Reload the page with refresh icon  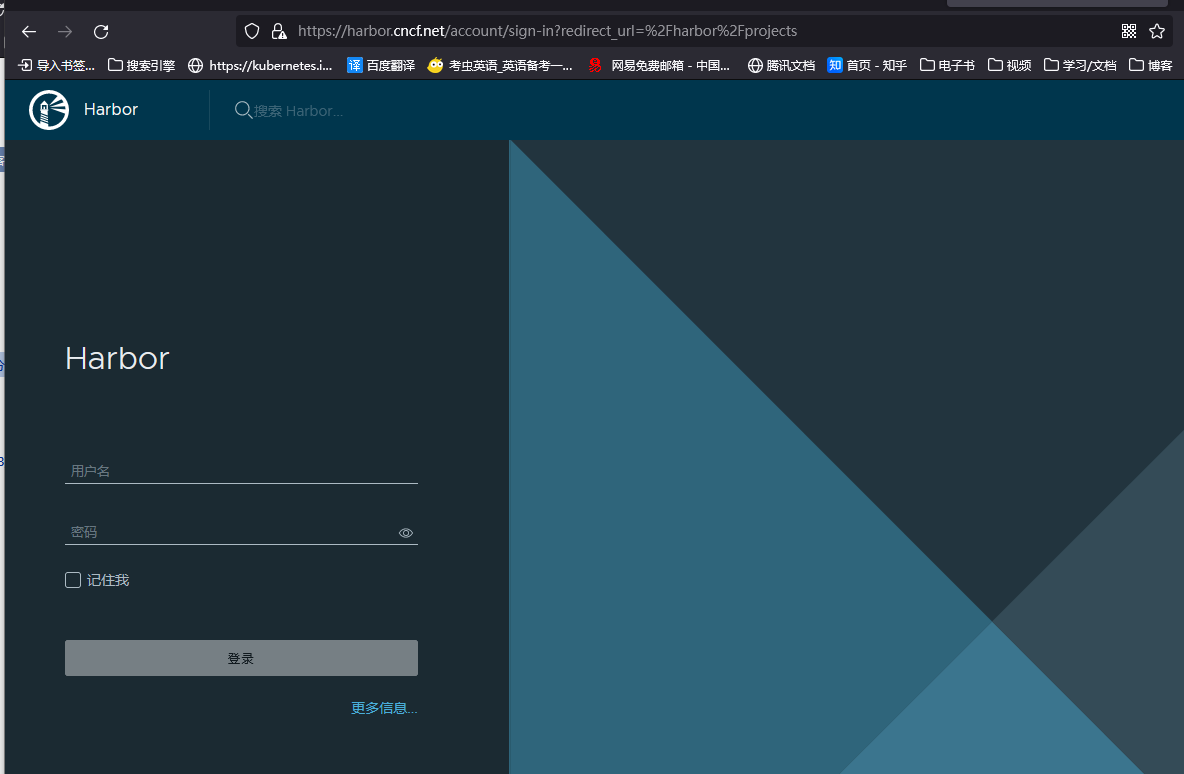pyautogui.click(x=101, y=32)
